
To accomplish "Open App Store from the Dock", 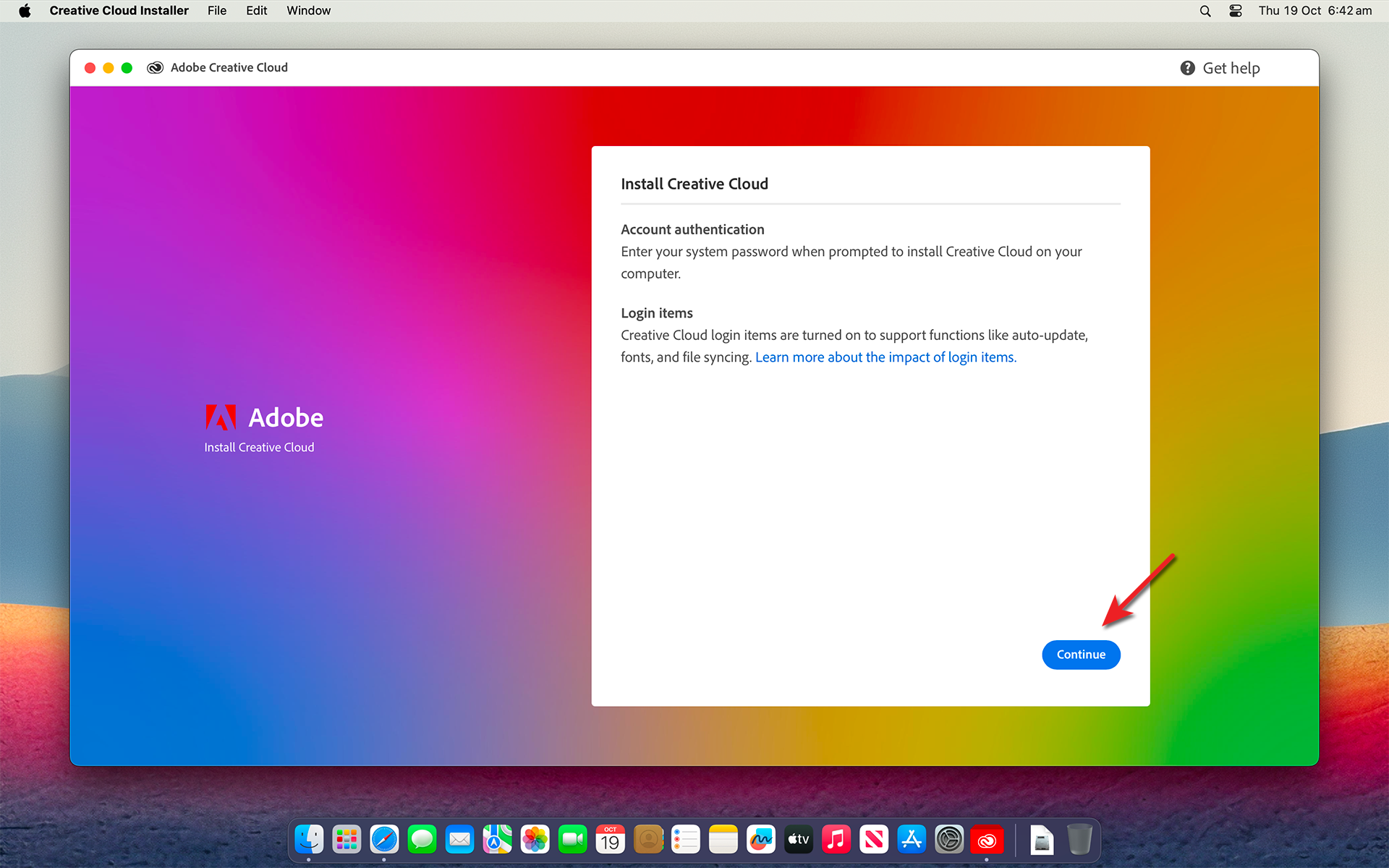I will point(911,840).
